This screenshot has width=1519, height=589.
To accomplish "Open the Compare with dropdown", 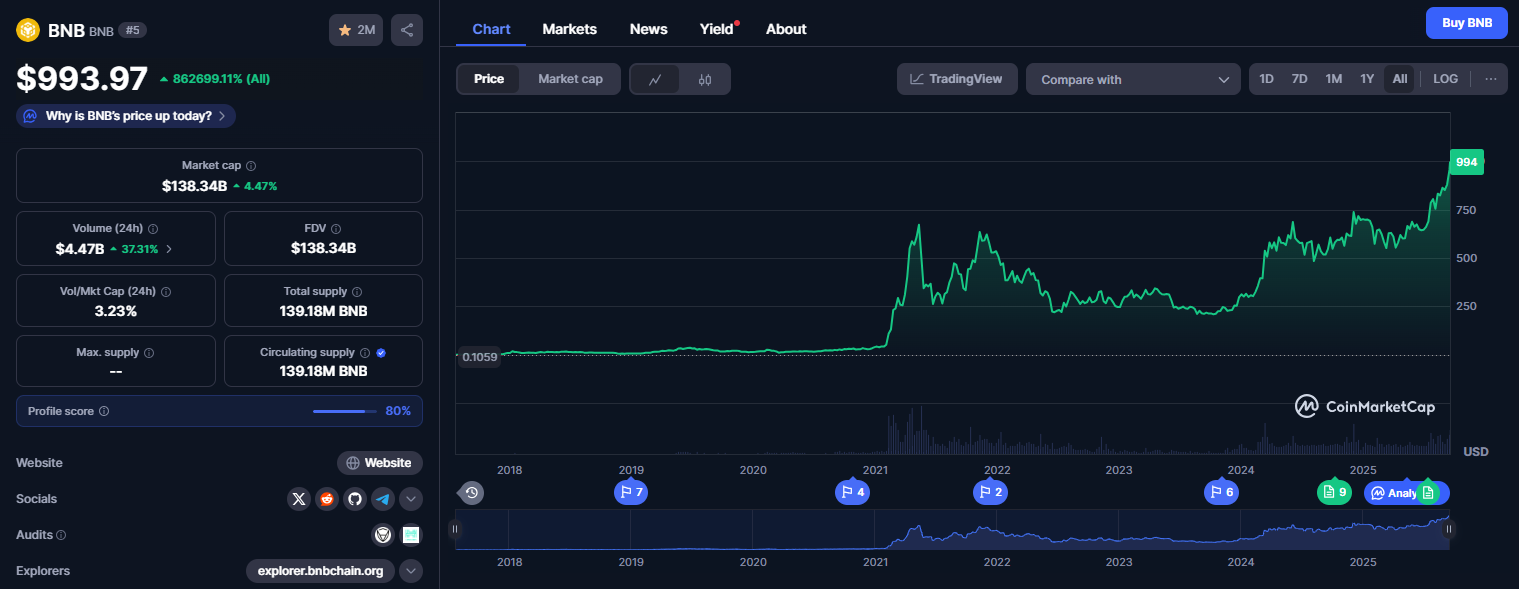I will [x=1133, y=79].
